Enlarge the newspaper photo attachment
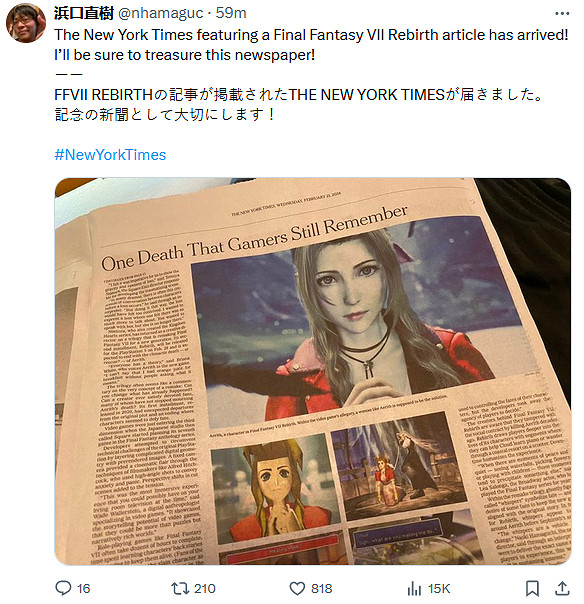Screen dimensions: 584x604 point(313,371)
